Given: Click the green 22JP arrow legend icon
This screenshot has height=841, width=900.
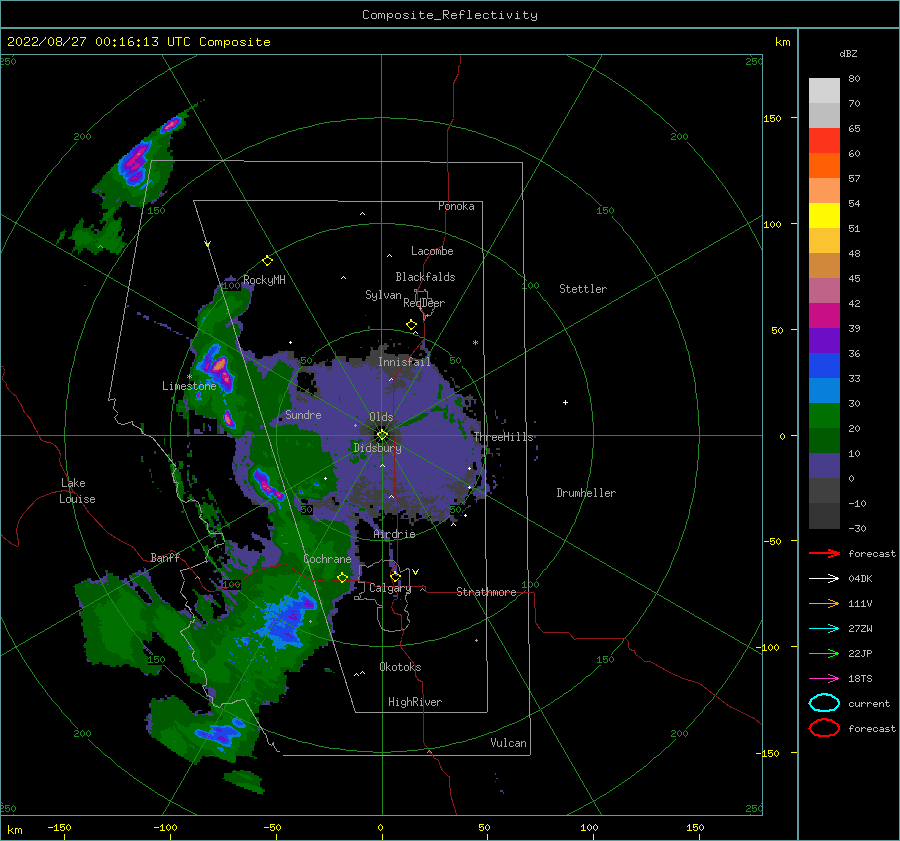Looking at the screenshot, I should pyautogui.click(x=824, y=653).
